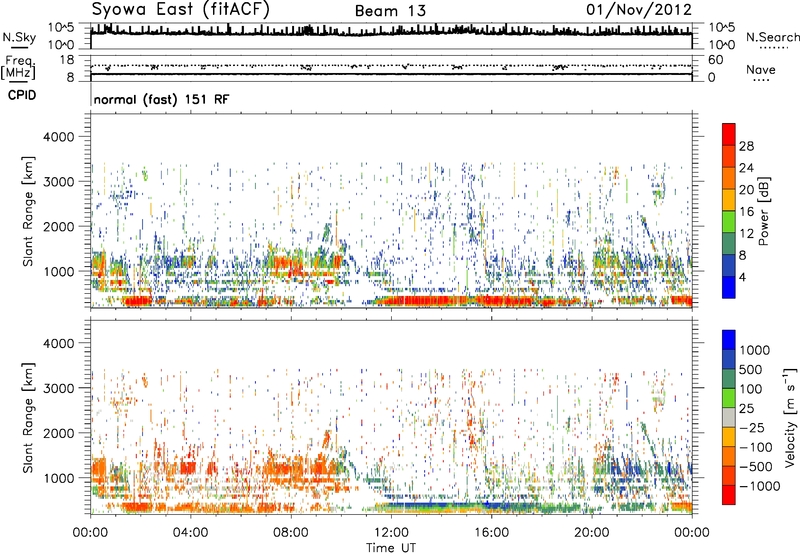Pick the gray -25 to 25 velocity swatch
The height and width of the screenshot is (554, 800).
tap(729, 417)
